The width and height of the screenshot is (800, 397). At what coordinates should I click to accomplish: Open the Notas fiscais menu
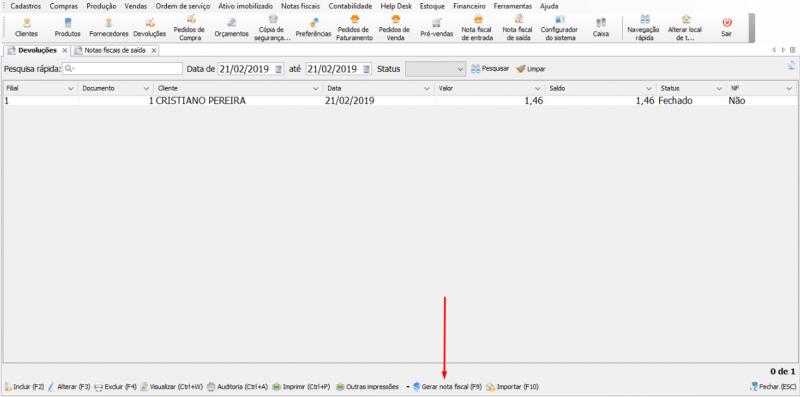[301, 7]
